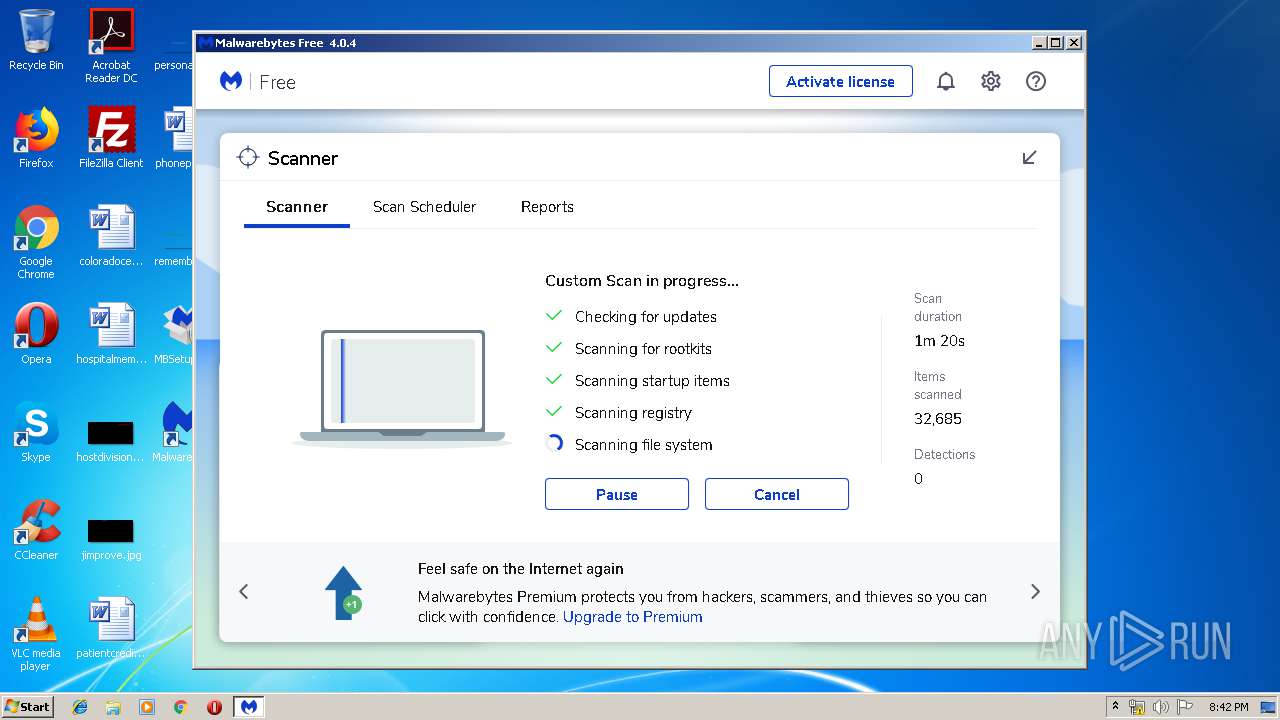Click the blue upgrade arrow icon
The image size is (1280, 720).
(x=343, y=593)
